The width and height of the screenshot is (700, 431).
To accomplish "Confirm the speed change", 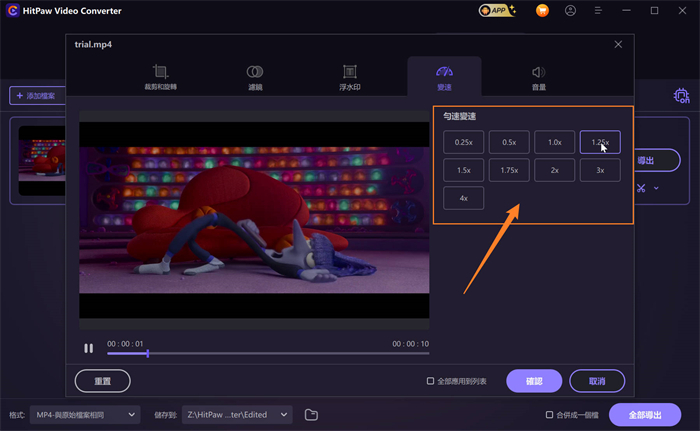I will [534, 381].
